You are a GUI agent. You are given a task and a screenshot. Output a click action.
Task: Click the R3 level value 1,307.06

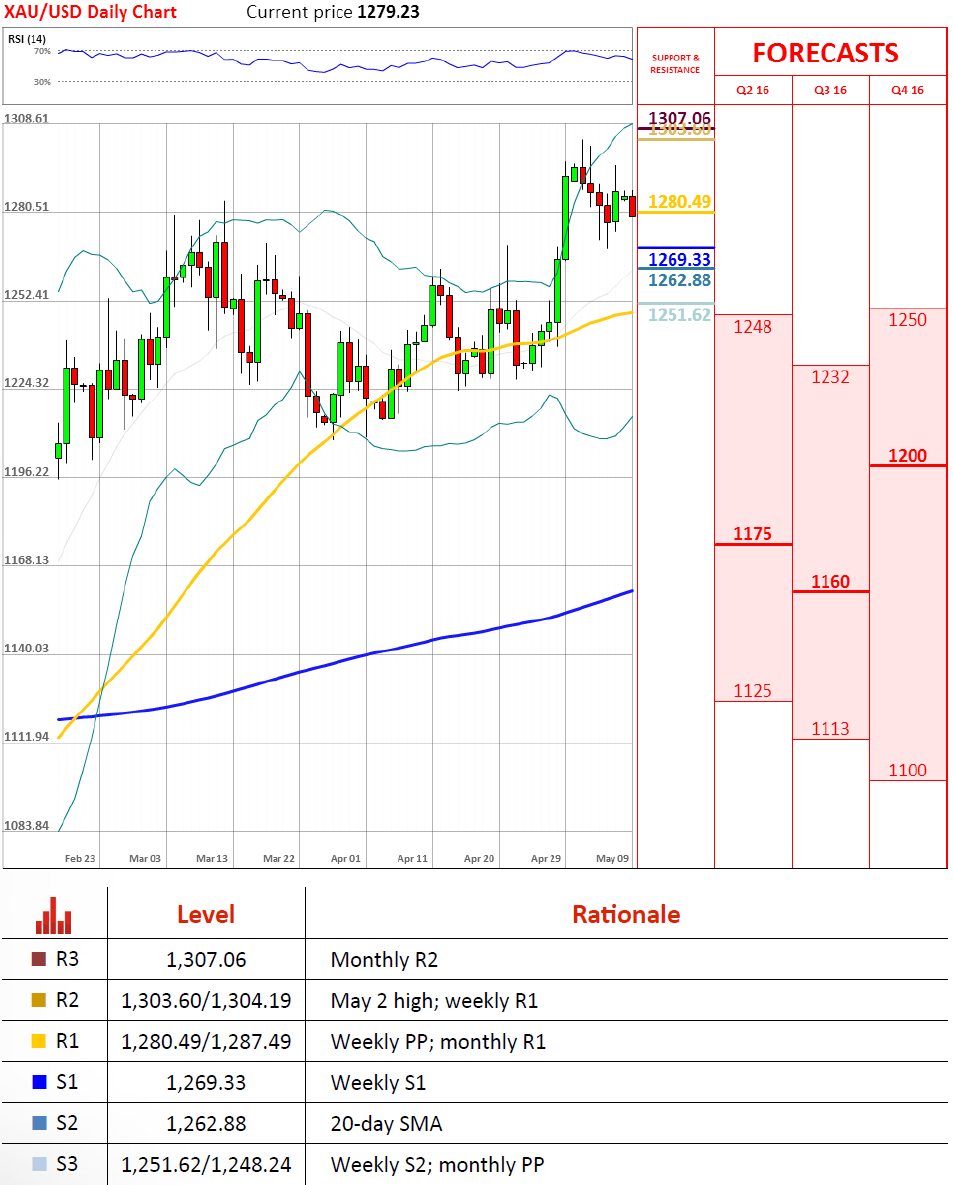[206, 960]
